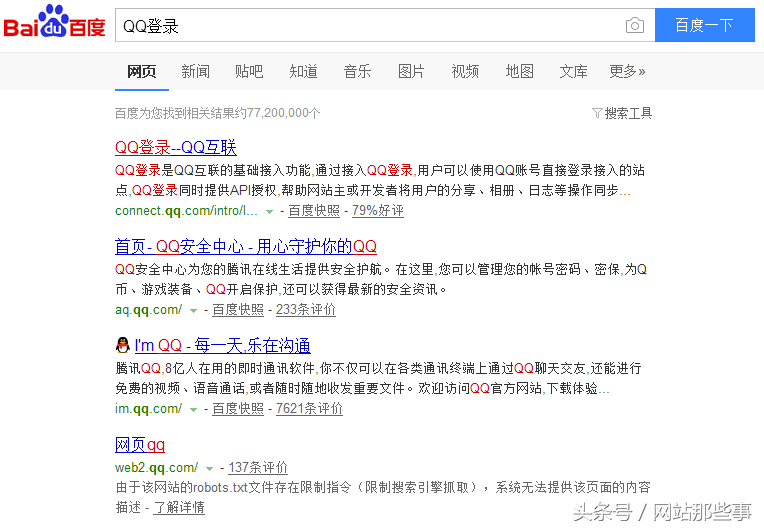Click the 网页qq result link

point(140,444)
